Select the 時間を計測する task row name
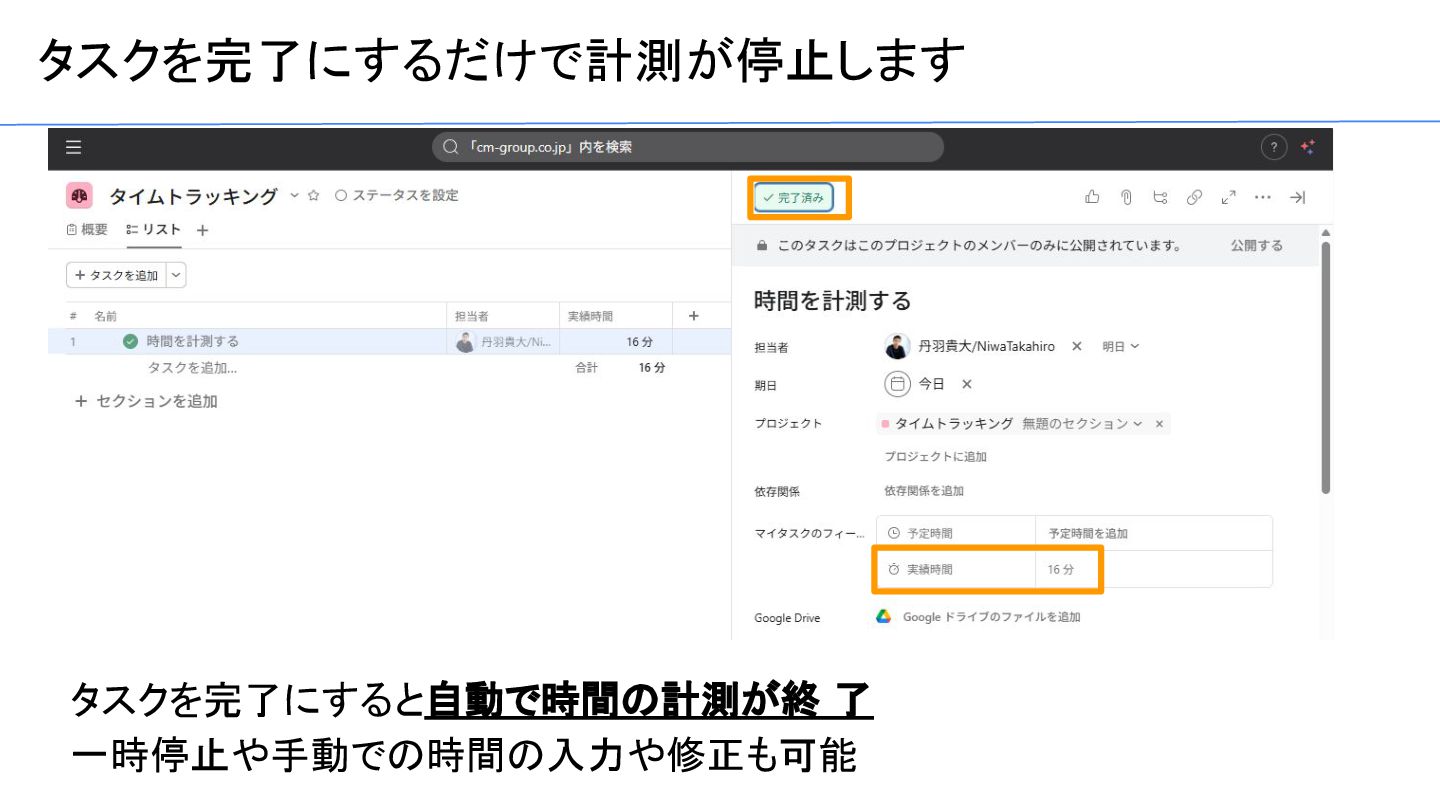The height and width of the screenshot is (810, 1440). click(193, 341)
